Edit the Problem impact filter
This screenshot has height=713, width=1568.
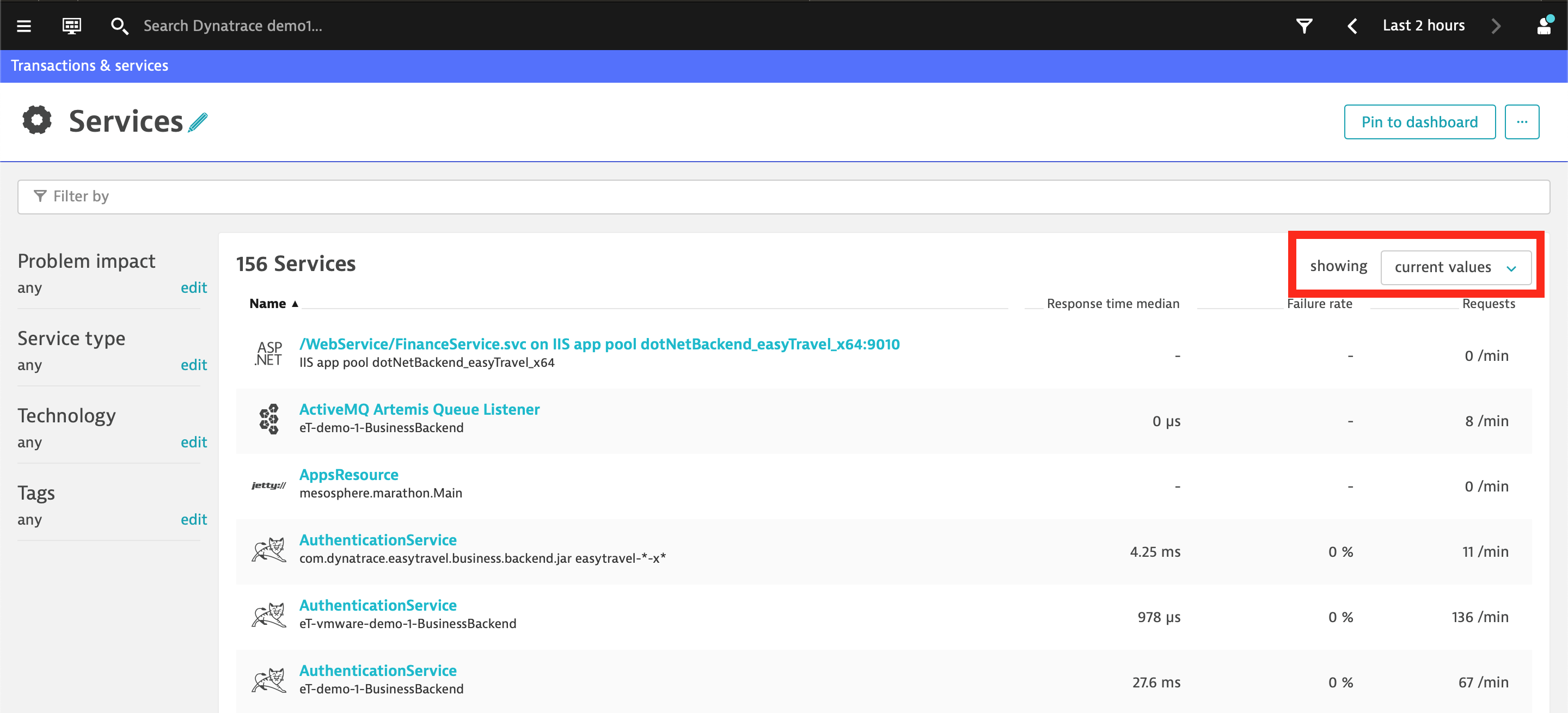click(194, 288)
